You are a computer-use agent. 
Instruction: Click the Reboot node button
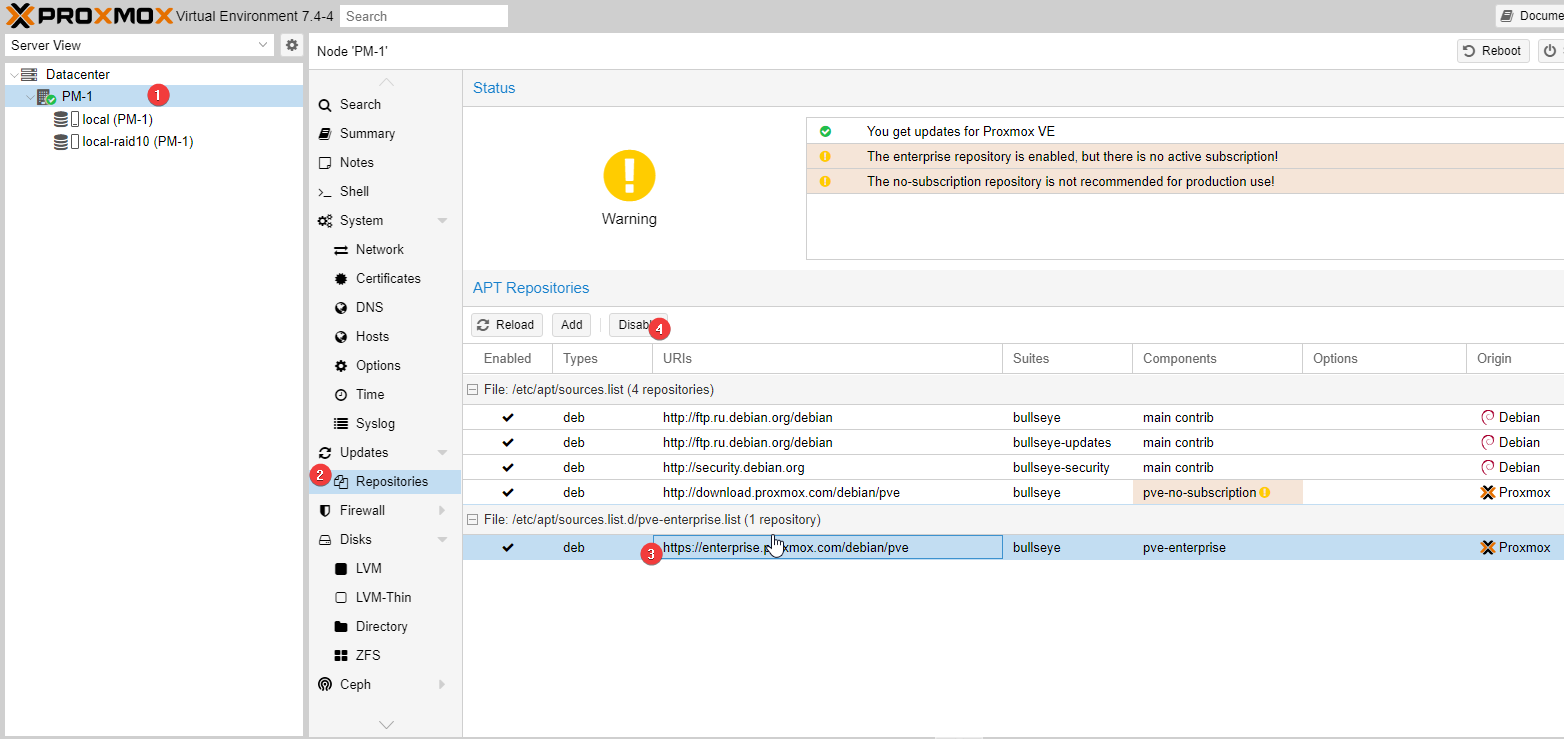coord(1493,51)
